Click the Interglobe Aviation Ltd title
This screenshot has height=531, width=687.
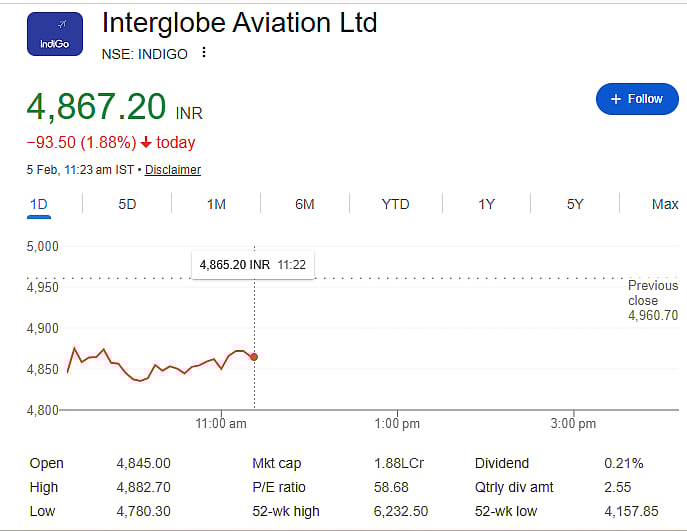click(x=240, y=22)
